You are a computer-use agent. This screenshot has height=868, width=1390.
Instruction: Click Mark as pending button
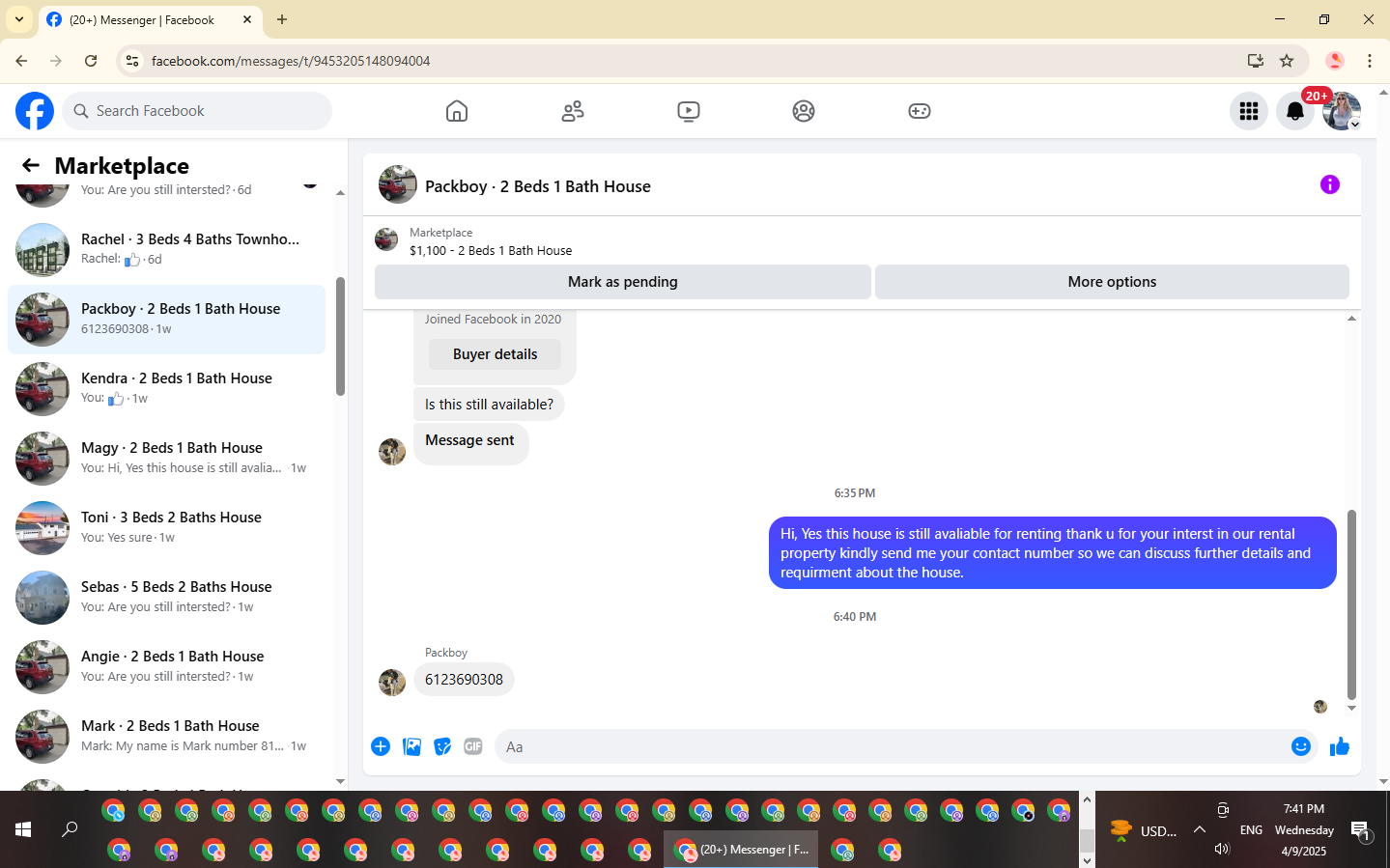pos(623,282)
